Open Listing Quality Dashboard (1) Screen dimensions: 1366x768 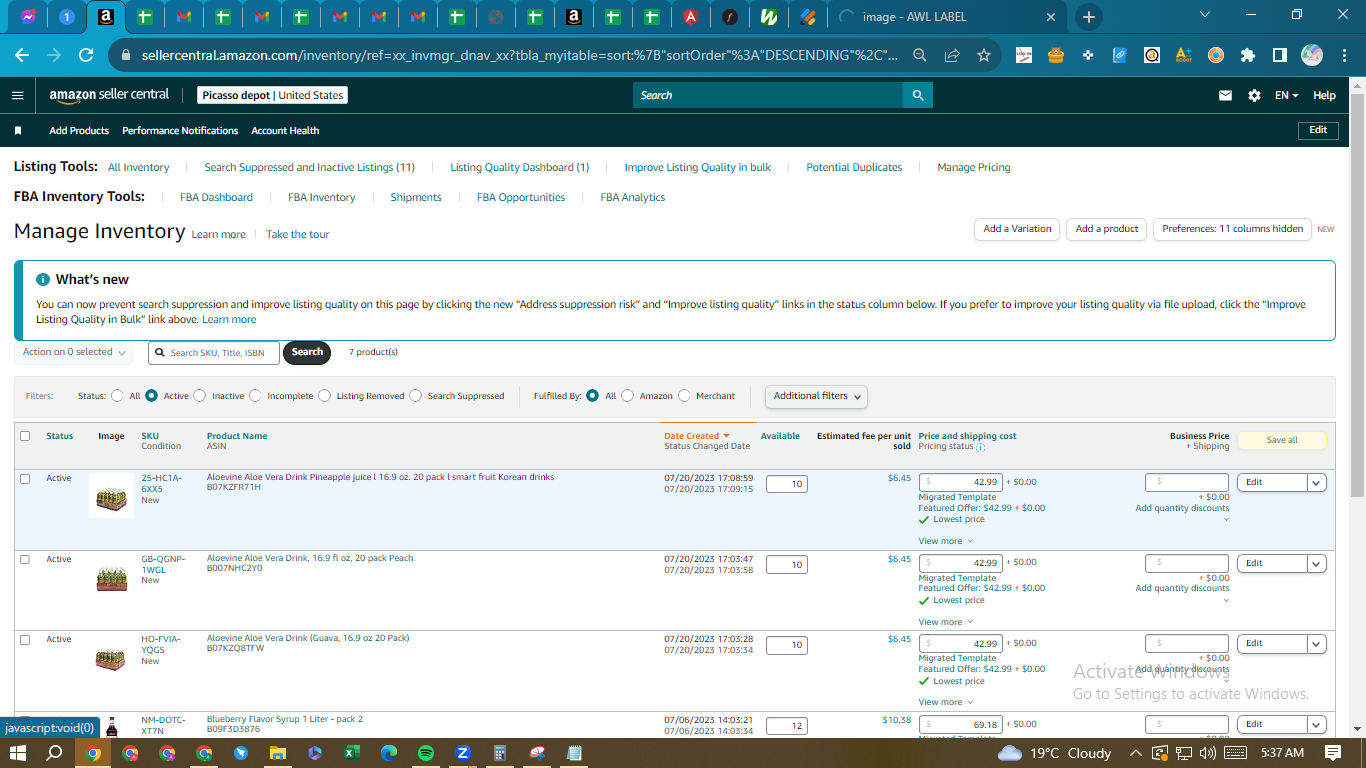[x=520, y=168]
